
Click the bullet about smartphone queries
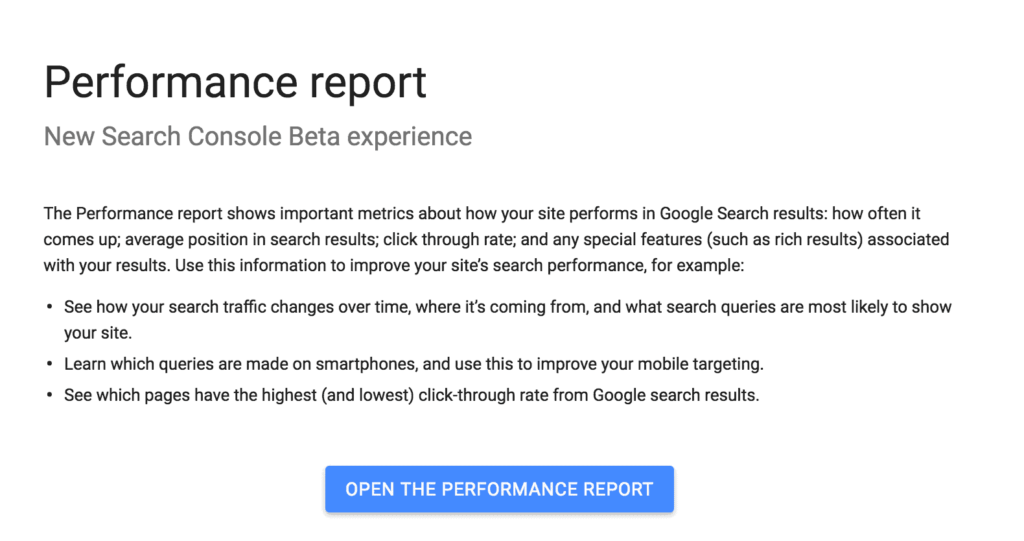(x=413, y=364)
